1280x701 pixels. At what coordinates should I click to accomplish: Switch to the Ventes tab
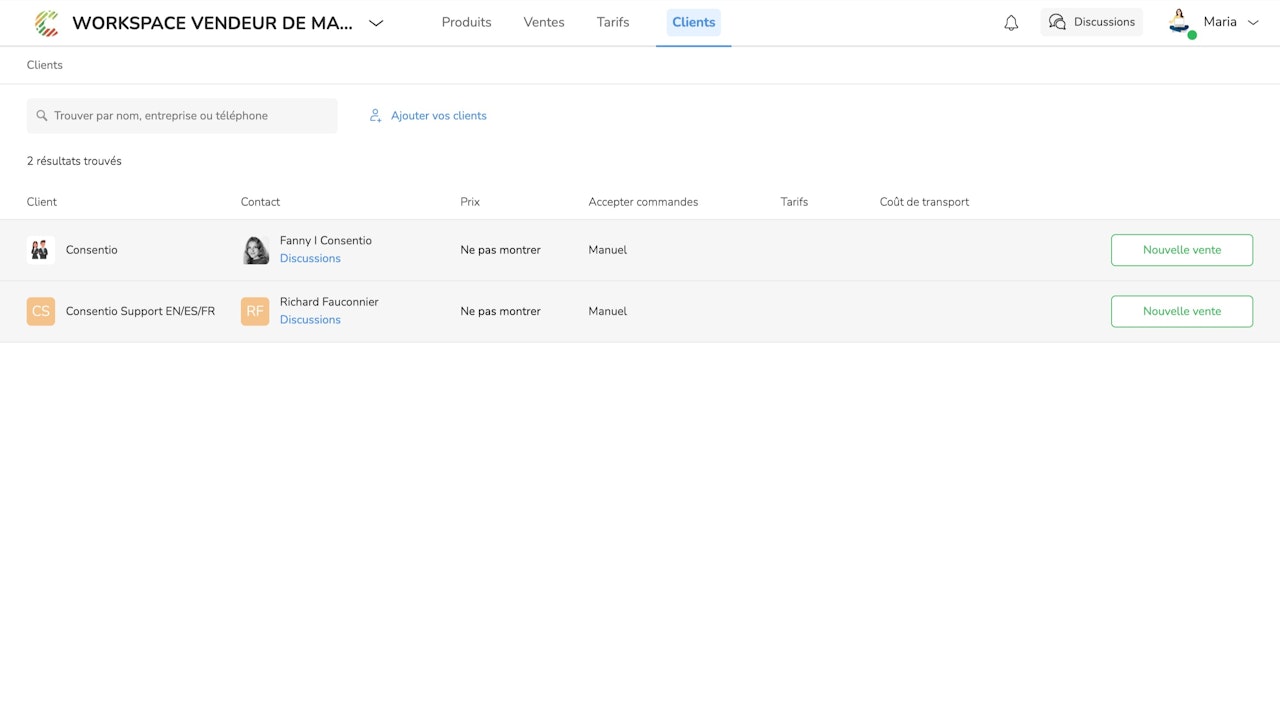tap(544, 22)
